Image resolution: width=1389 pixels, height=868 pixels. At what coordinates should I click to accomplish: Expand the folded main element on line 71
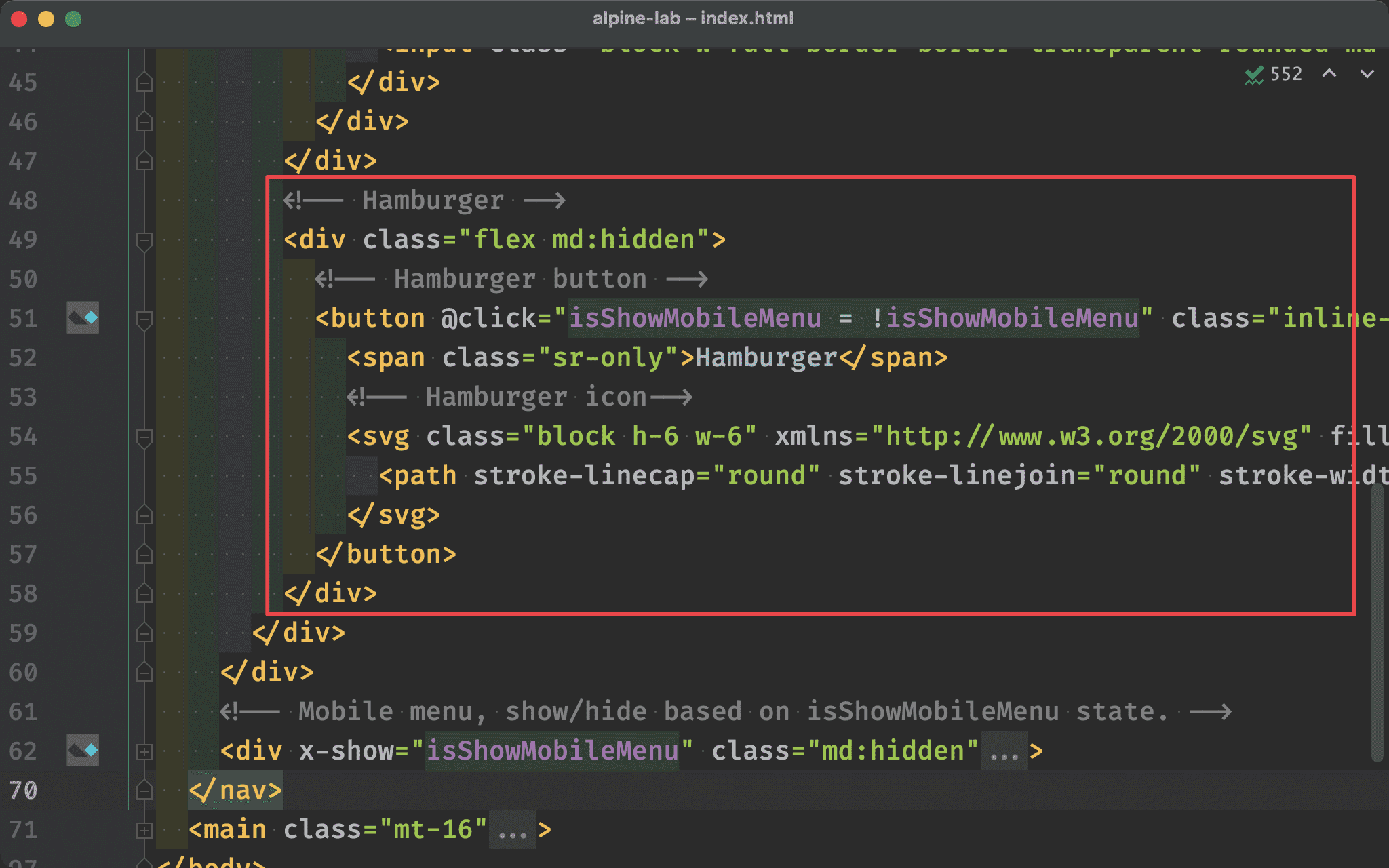[144, 830]
